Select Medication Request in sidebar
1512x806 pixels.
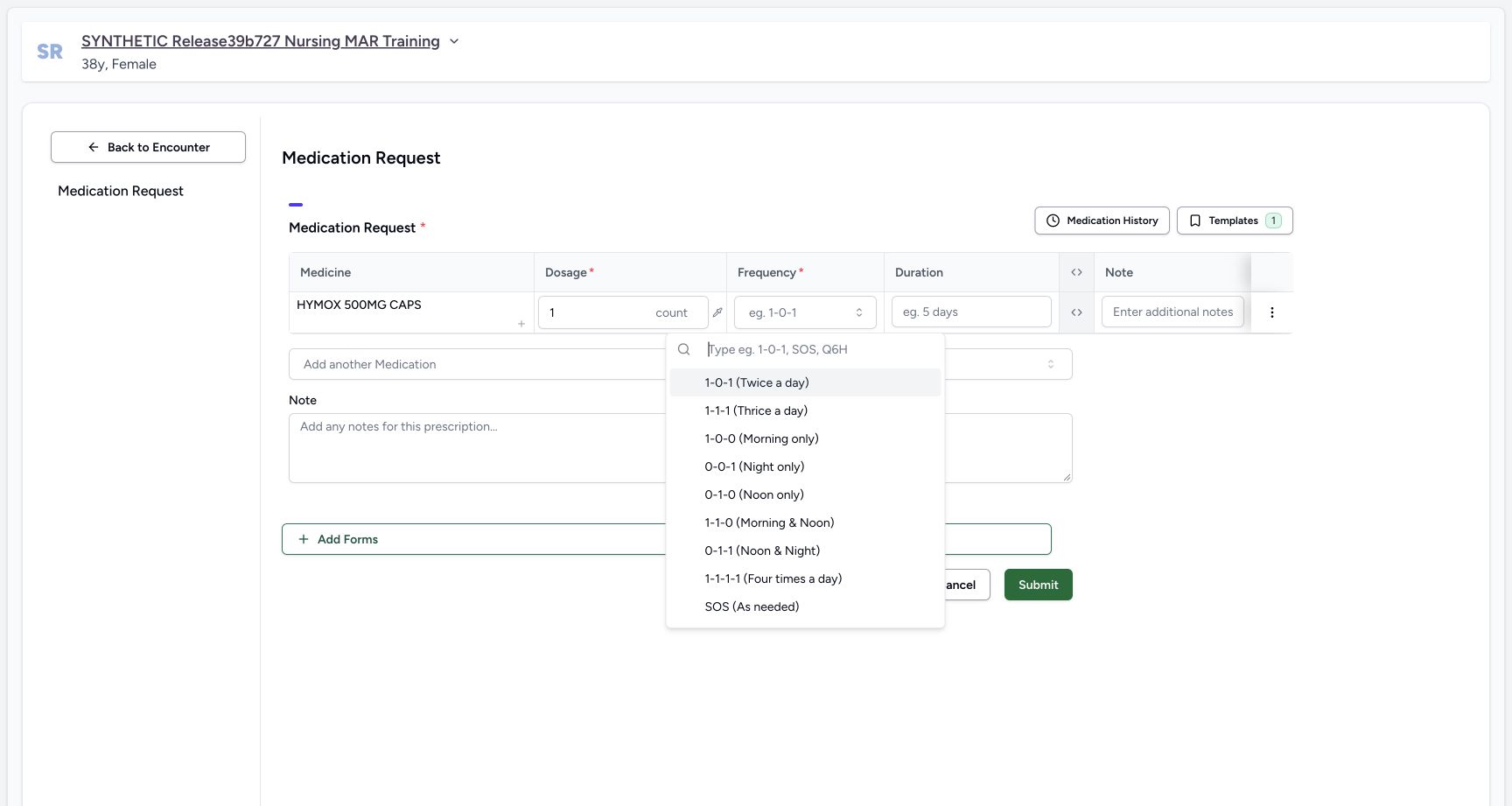(x=121, y=191)
